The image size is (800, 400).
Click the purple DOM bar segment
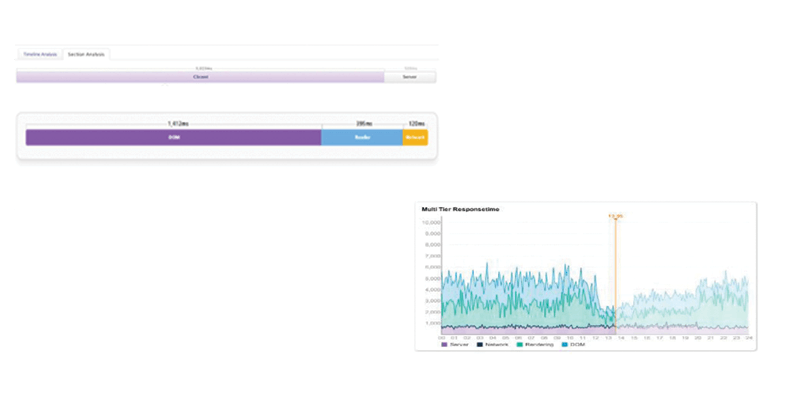tap(173, 137)
